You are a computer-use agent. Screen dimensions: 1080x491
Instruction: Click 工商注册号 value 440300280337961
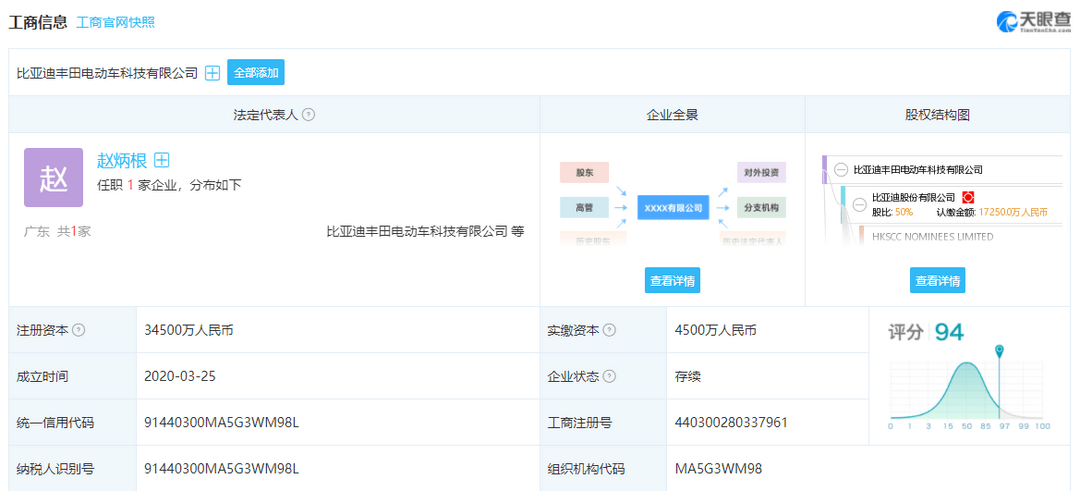click(731, 423)
